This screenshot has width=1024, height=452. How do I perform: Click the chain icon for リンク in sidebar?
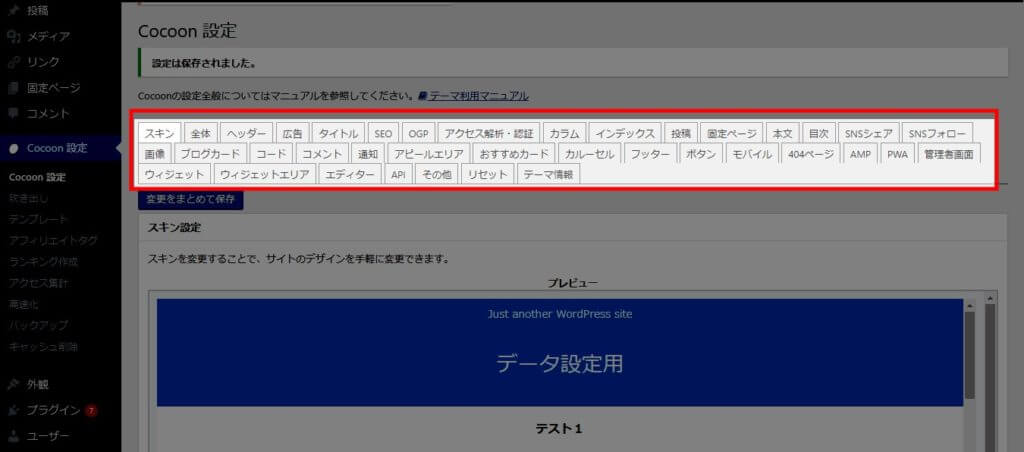tap(13, 62)
